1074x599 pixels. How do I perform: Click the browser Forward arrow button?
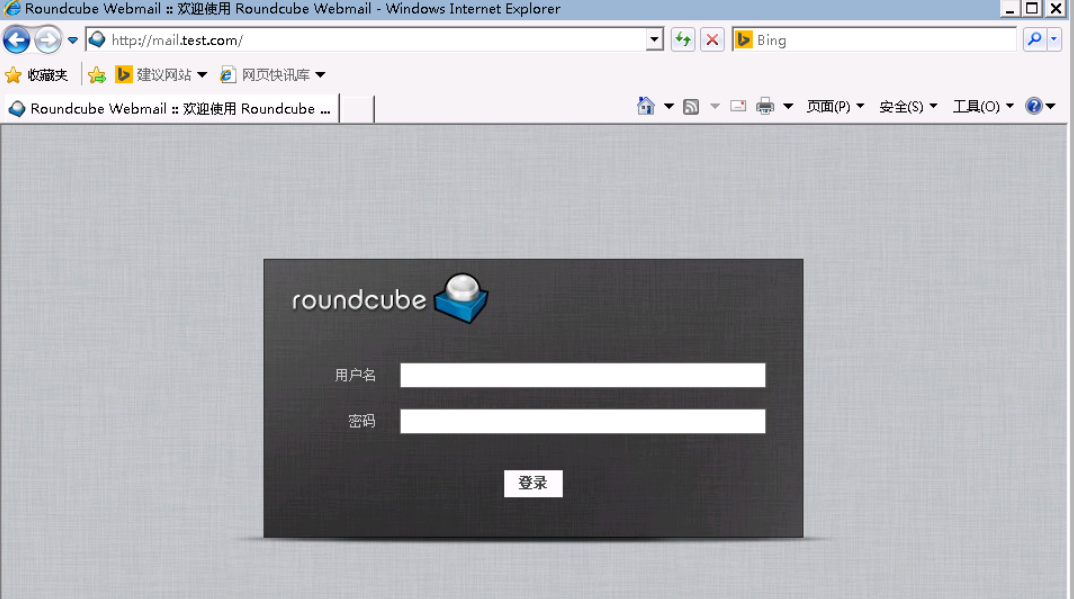tap(48, 40)
